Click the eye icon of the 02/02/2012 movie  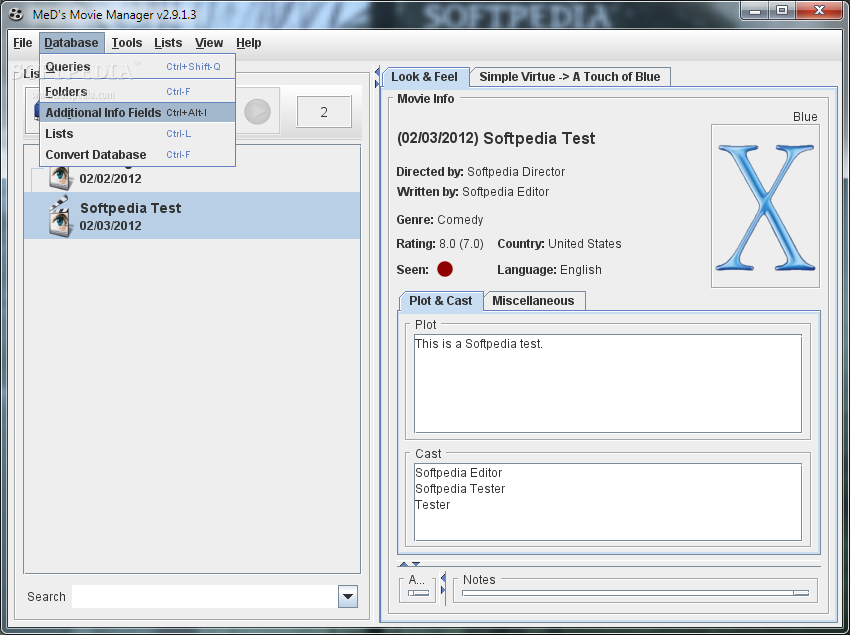pyautogui.click(x=60, y=177)
